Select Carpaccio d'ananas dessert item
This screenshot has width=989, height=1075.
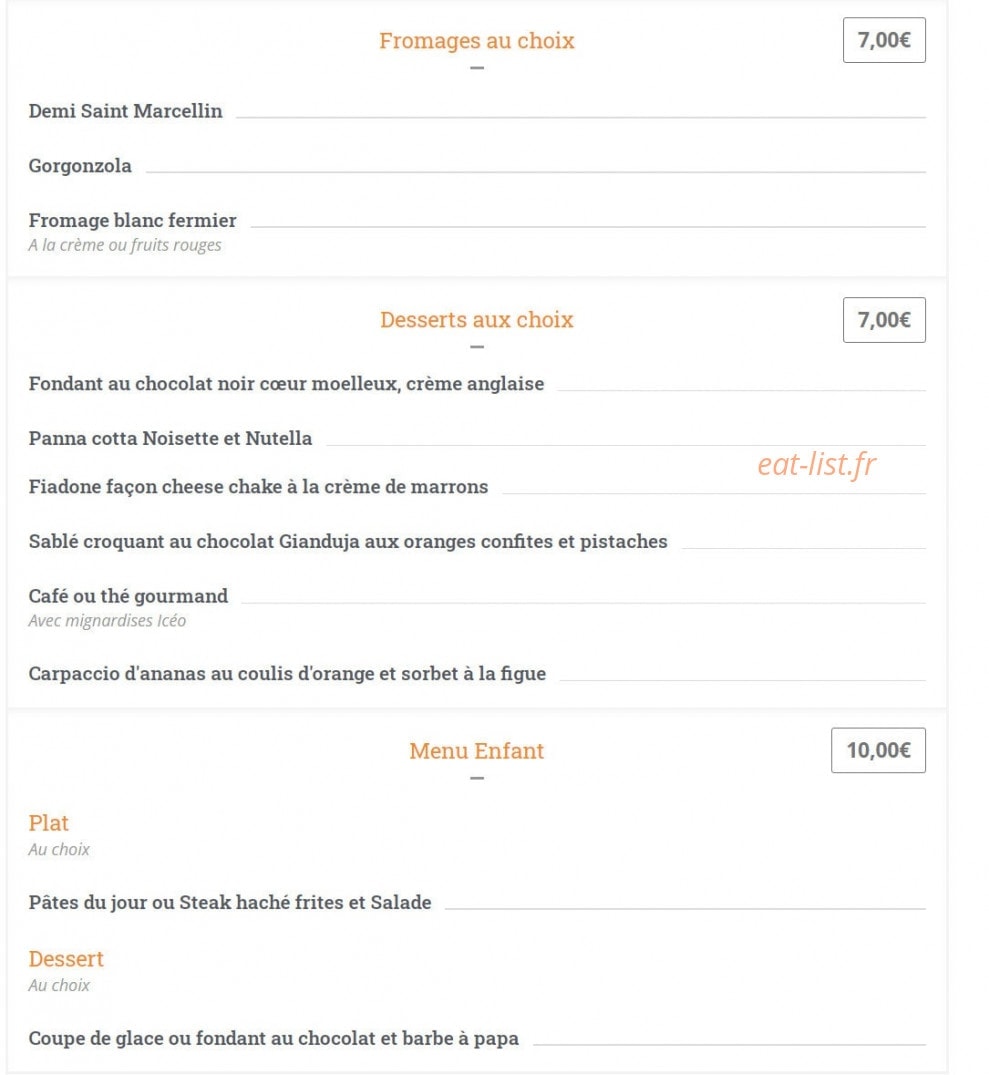(287, 674)
